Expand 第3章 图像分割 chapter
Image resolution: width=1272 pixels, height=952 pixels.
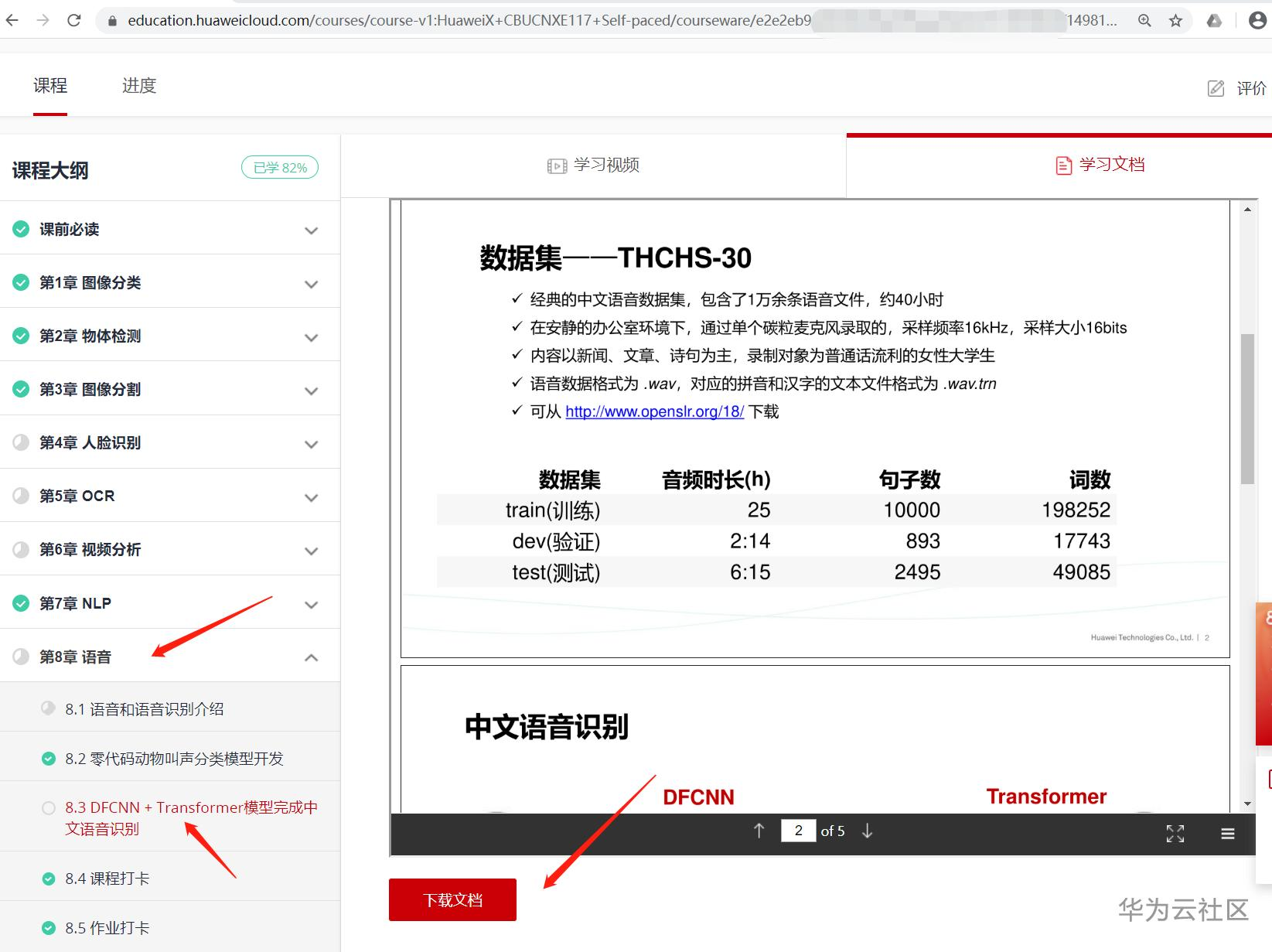tap(312, 391)
